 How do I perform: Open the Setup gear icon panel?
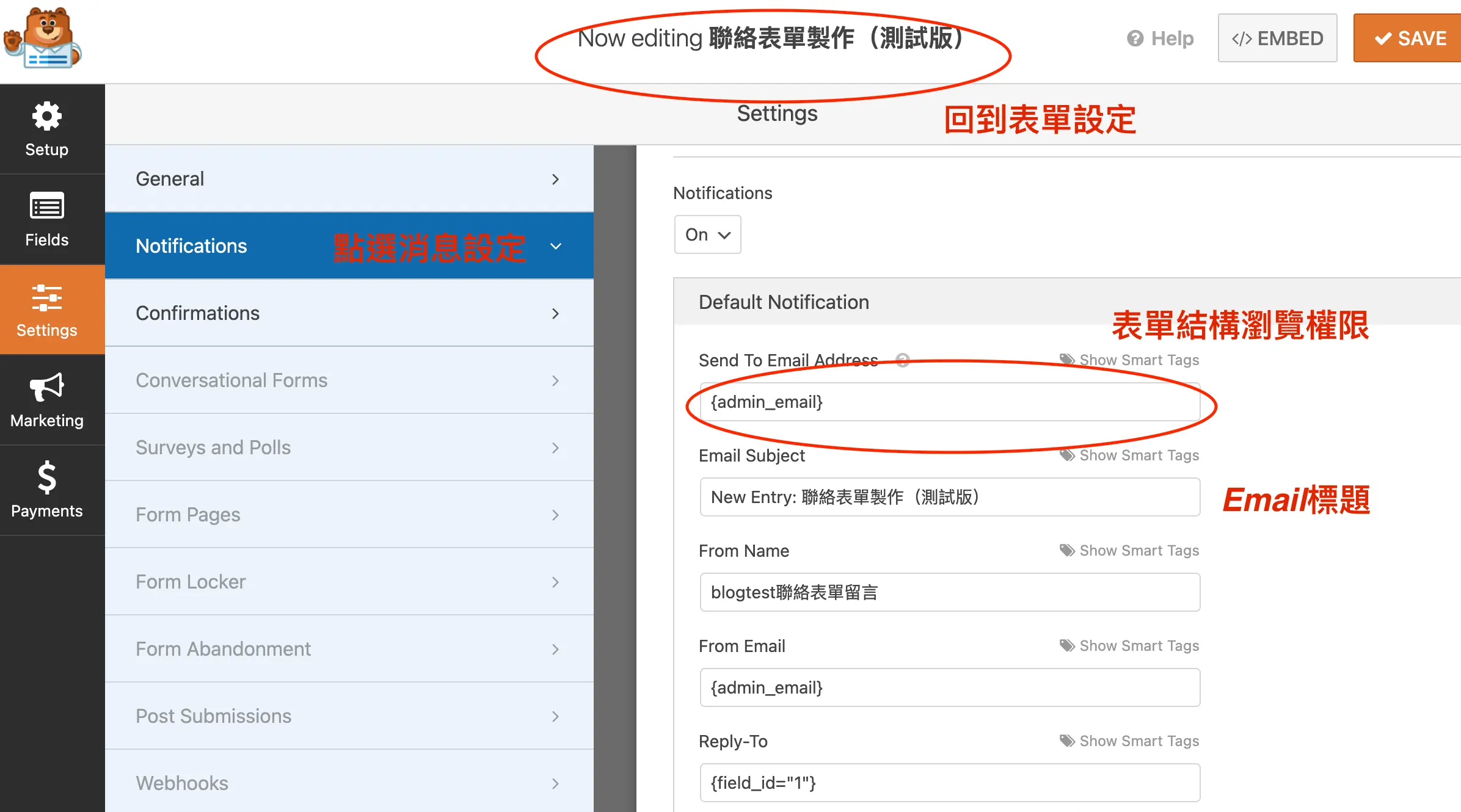pos(47,129)
